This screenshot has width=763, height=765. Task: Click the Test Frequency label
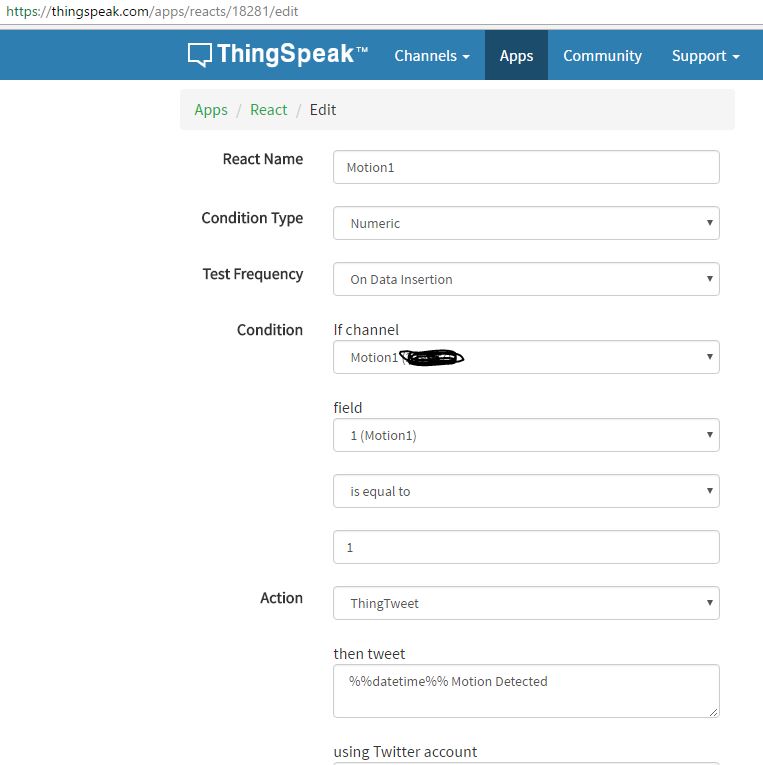[253, 274]
